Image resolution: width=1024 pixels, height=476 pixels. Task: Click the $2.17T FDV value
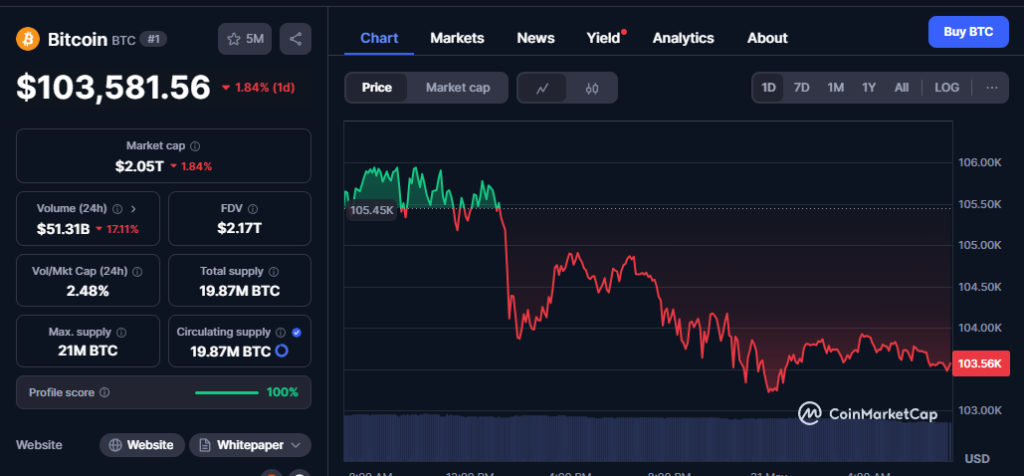coord(239,228)
